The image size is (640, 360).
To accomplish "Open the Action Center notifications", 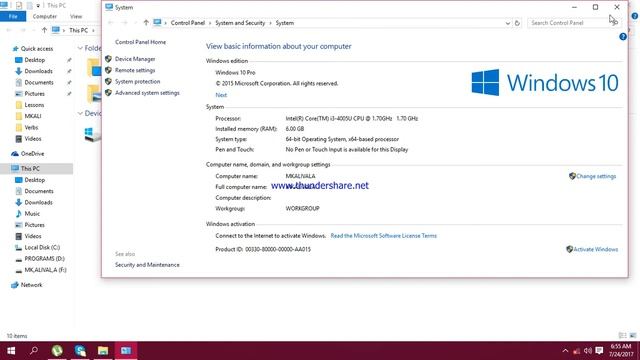I will pyautogui.click(x=599, y=351).
